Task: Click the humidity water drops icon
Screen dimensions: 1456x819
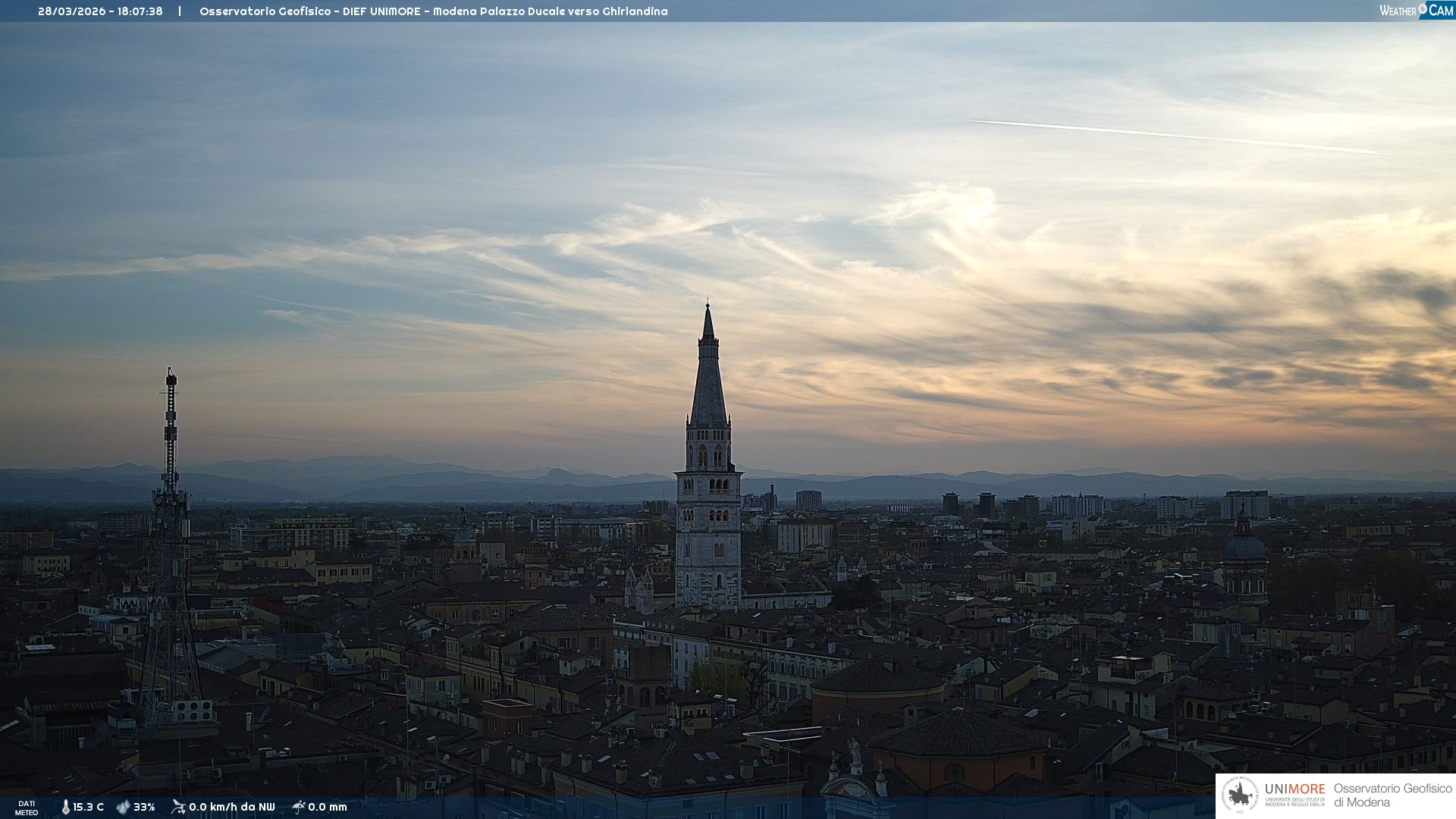Action: 123,808
